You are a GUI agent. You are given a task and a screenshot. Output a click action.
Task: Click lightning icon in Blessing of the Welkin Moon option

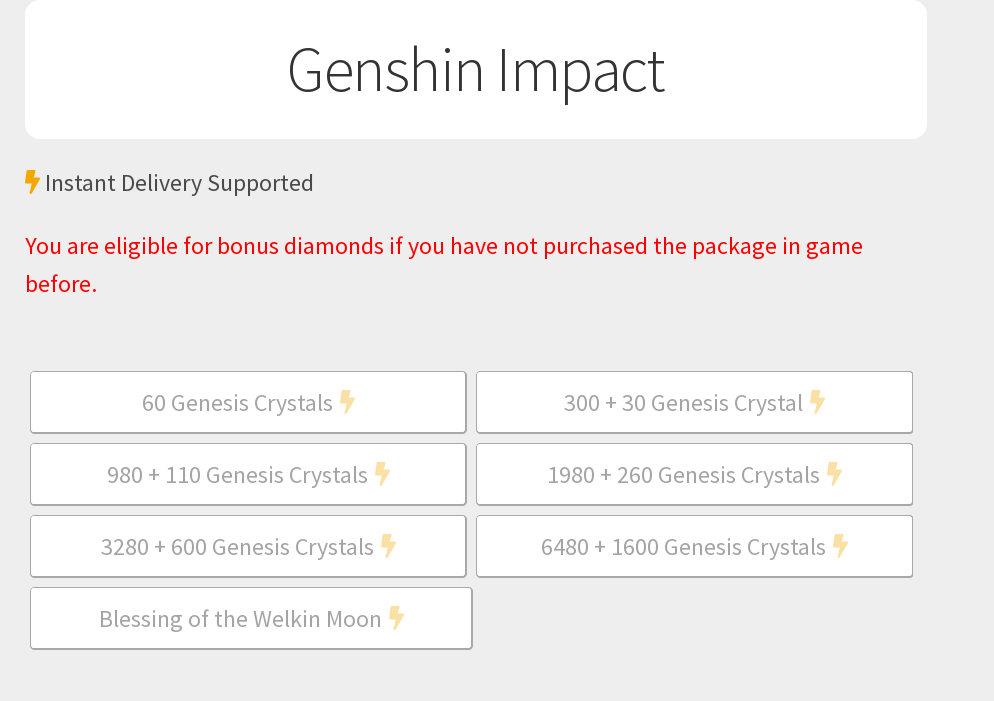[396, 618]
